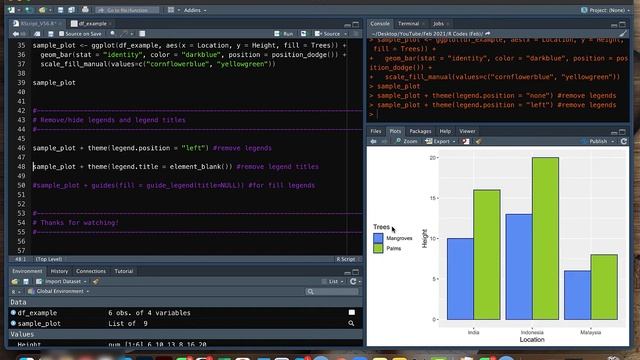Switch to the df_example editor tab

92,24
